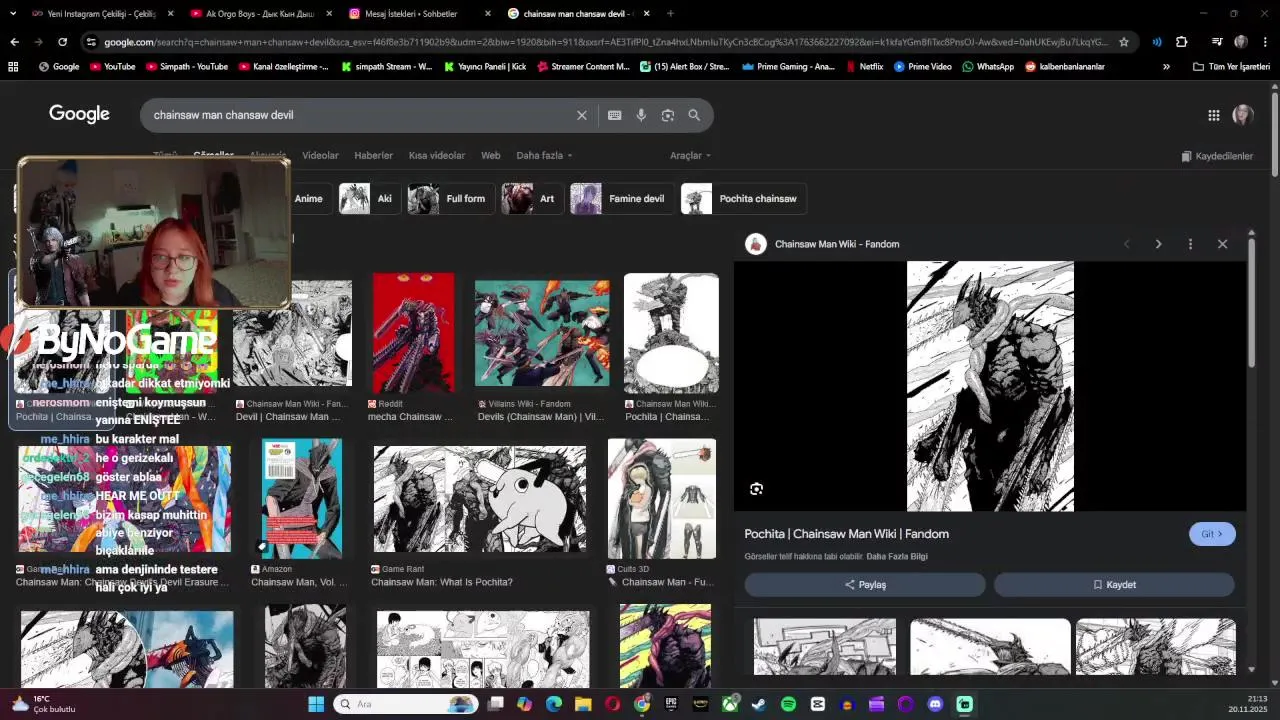
Task: Expand the Daha fazla search filter menu
Action: tap(544, 156)
